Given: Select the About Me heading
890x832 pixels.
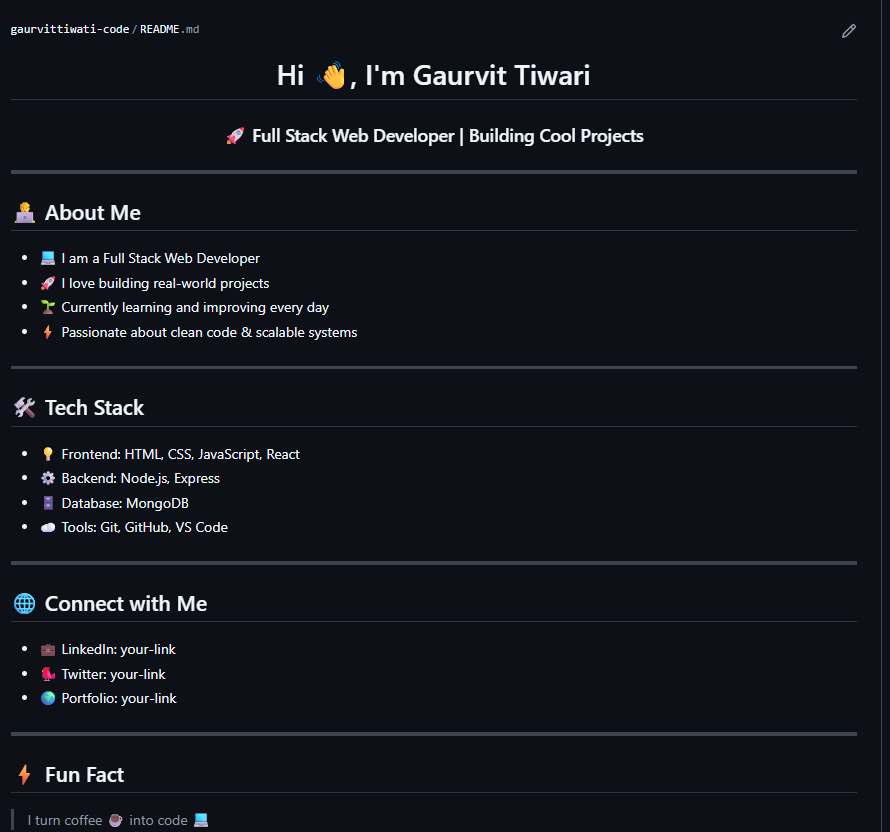Looking at the screenshot, I should click(x=93, y=213).
